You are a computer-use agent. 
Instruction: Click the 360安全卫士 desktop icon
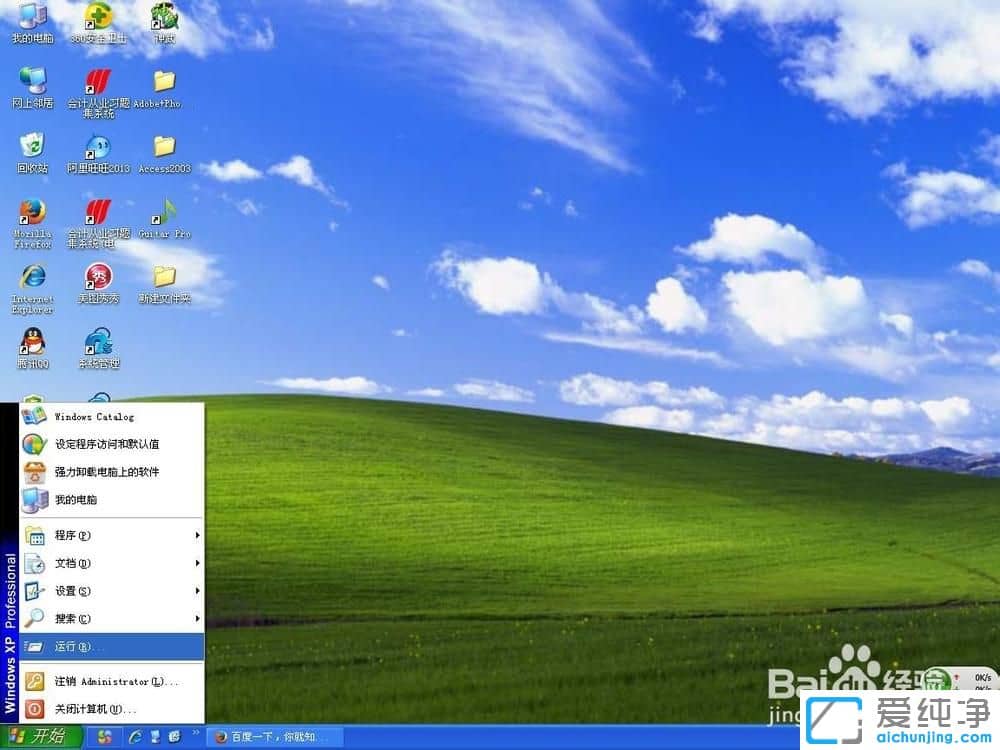pos(98,17)
